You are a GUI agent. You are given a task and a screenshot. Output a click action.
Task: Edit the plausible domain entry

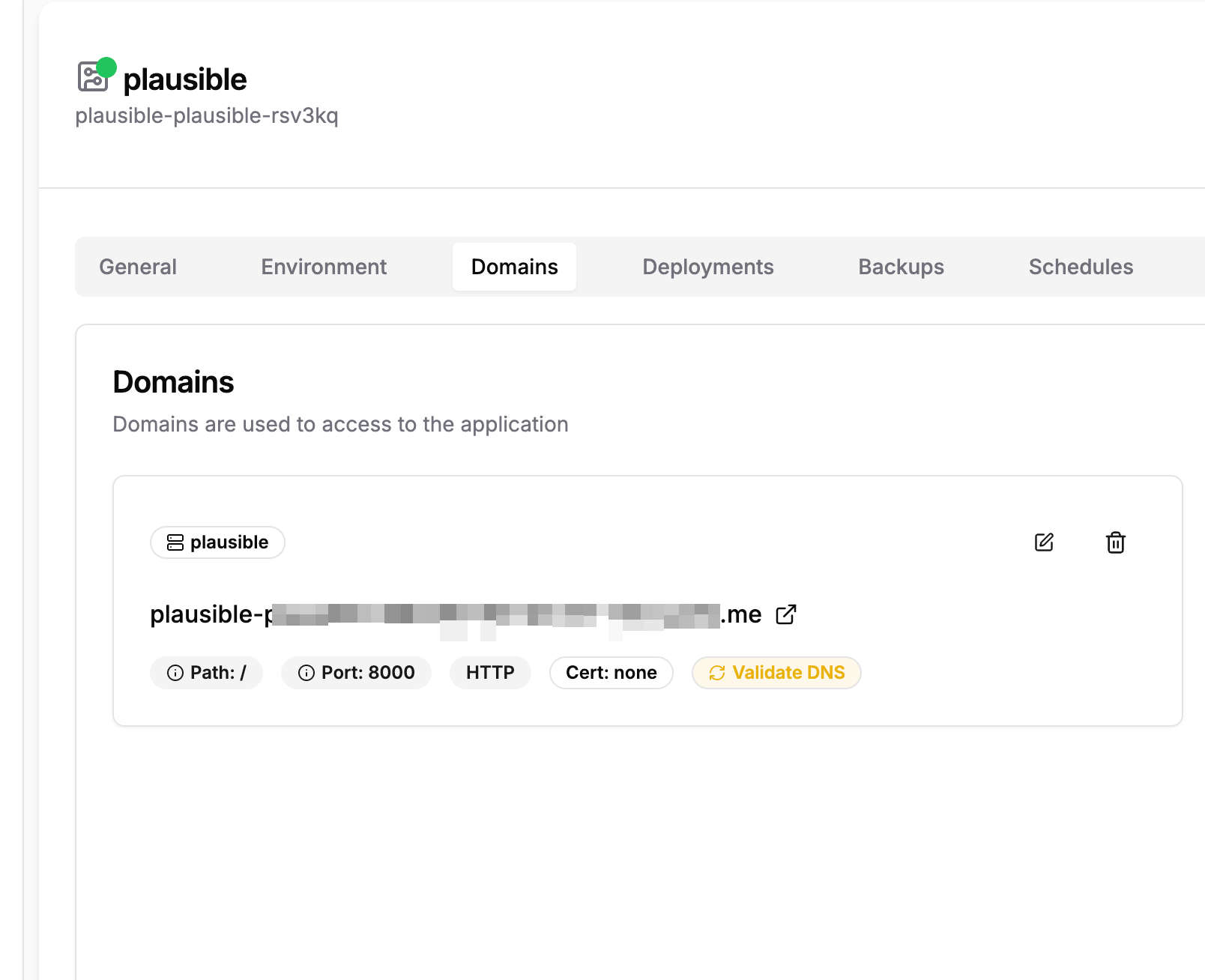coord(1044,542)
